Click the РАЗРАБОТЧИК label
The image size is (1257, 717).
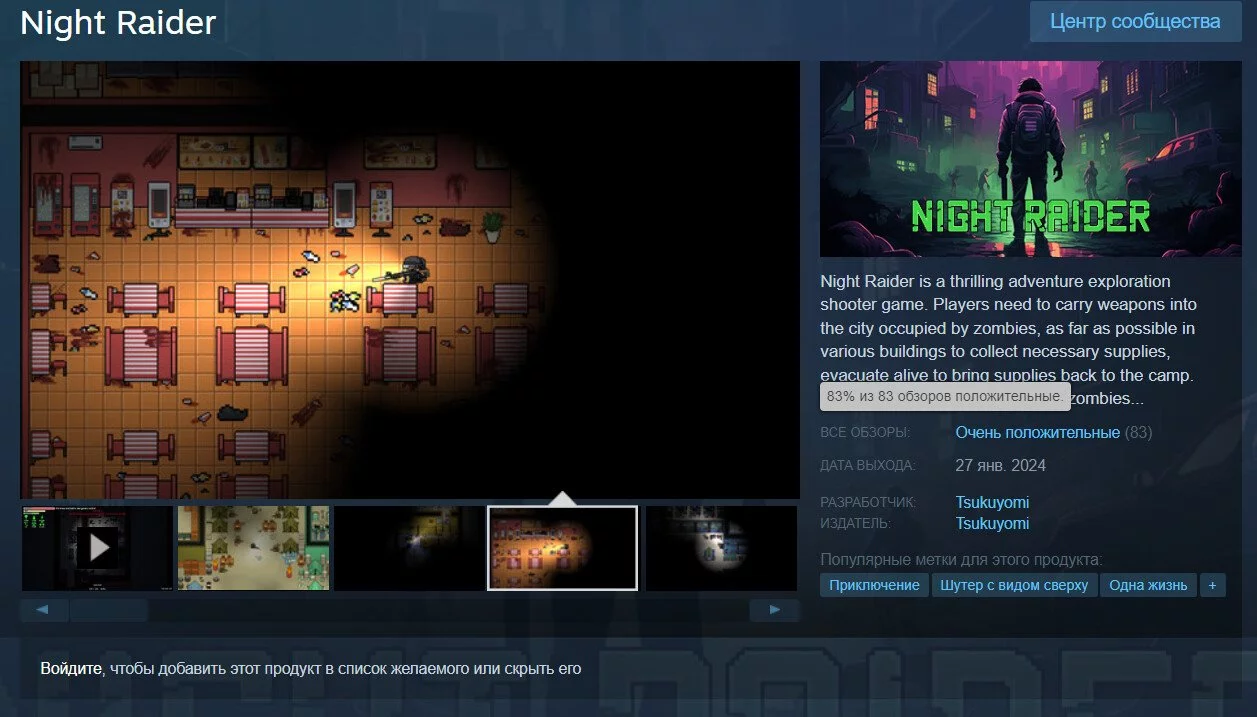tap(868, 502)
